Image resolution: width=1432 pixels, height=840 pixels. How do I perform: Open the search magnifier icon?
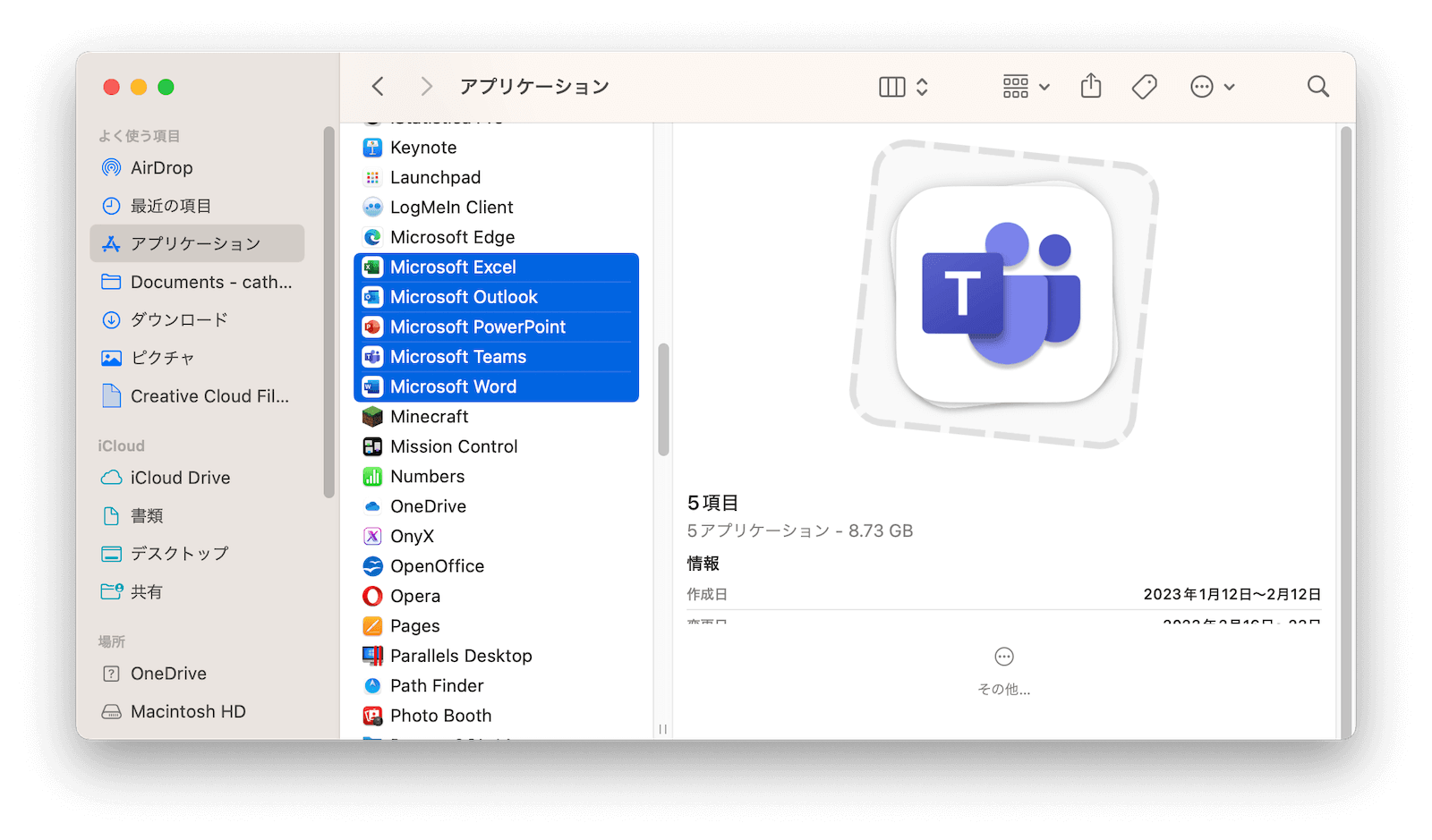click(x=1317, y=87)
